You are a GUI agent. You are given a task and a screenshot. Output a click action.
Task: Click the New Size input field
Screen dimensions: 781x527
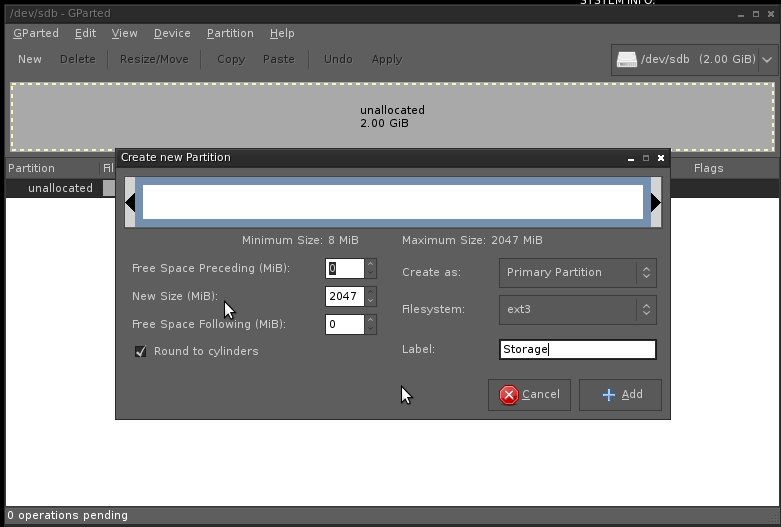pos(345,296)
